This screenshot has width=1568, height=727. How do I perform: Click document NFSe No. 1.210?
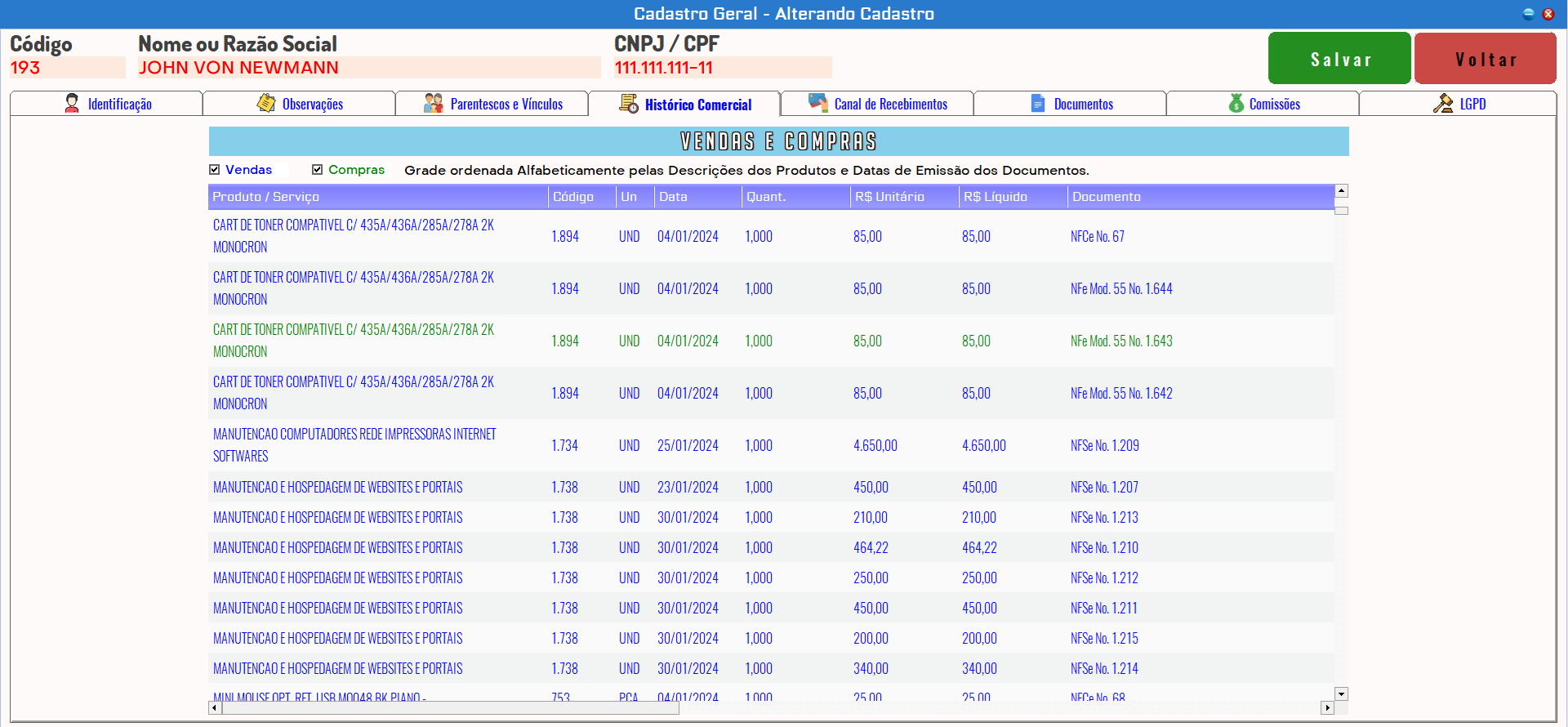pyautogui.click(x=1104, y=547)
